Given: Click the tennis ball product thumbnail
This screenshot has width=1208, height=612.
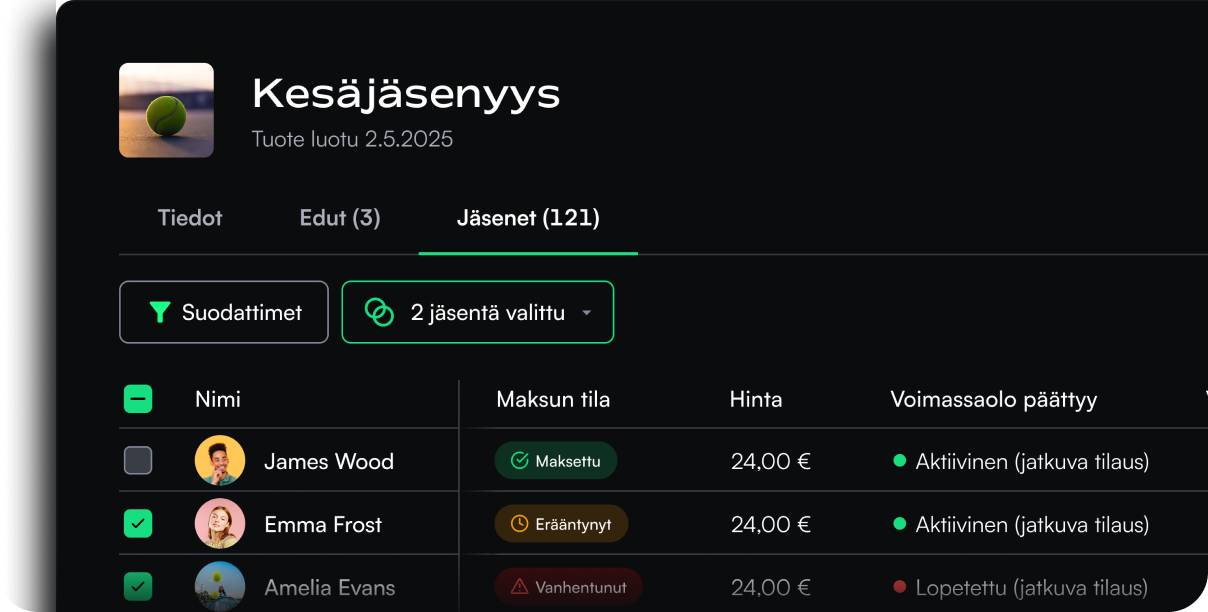Looking at the screenshot, I should click(166, 110).
